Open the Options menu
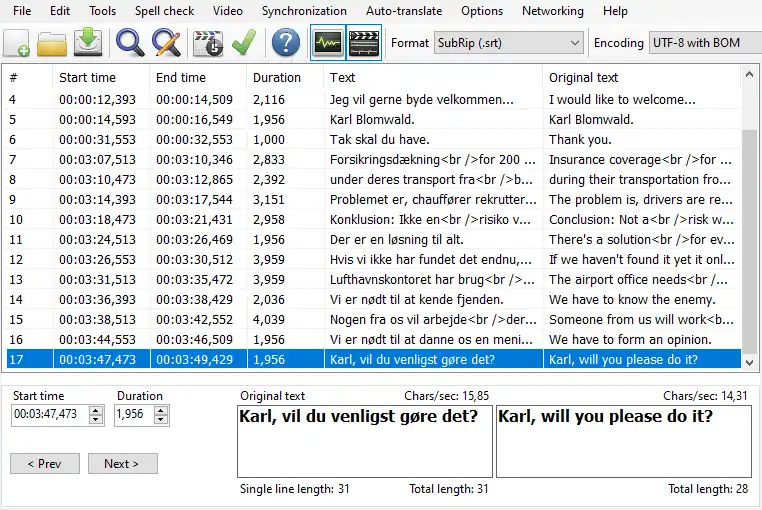Image resolution: width=762 pixels, height=510 pixels. click(x=482, y=11)
